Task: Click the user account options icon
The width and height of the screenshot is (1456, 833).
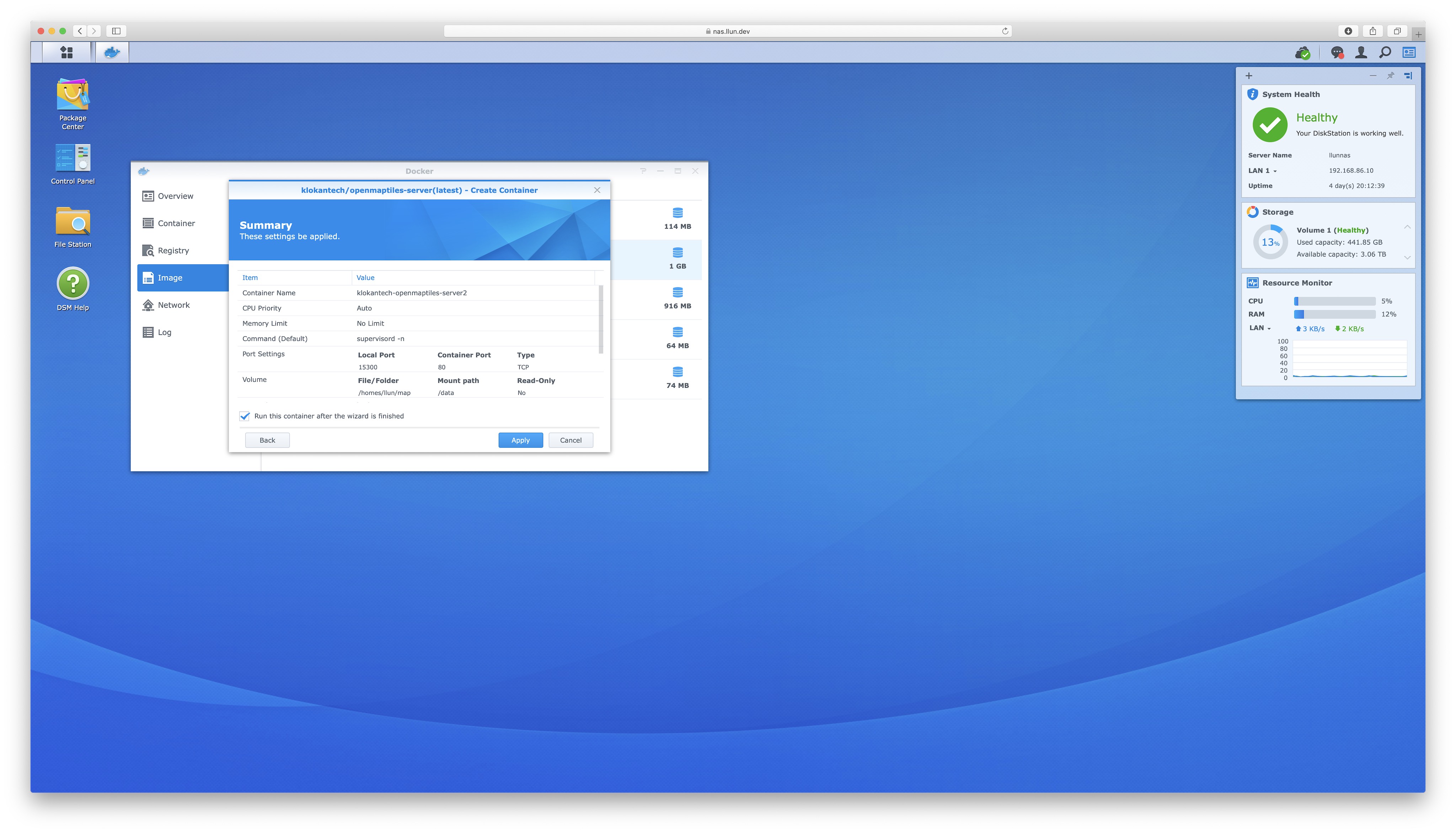Action: (1361, 53)
